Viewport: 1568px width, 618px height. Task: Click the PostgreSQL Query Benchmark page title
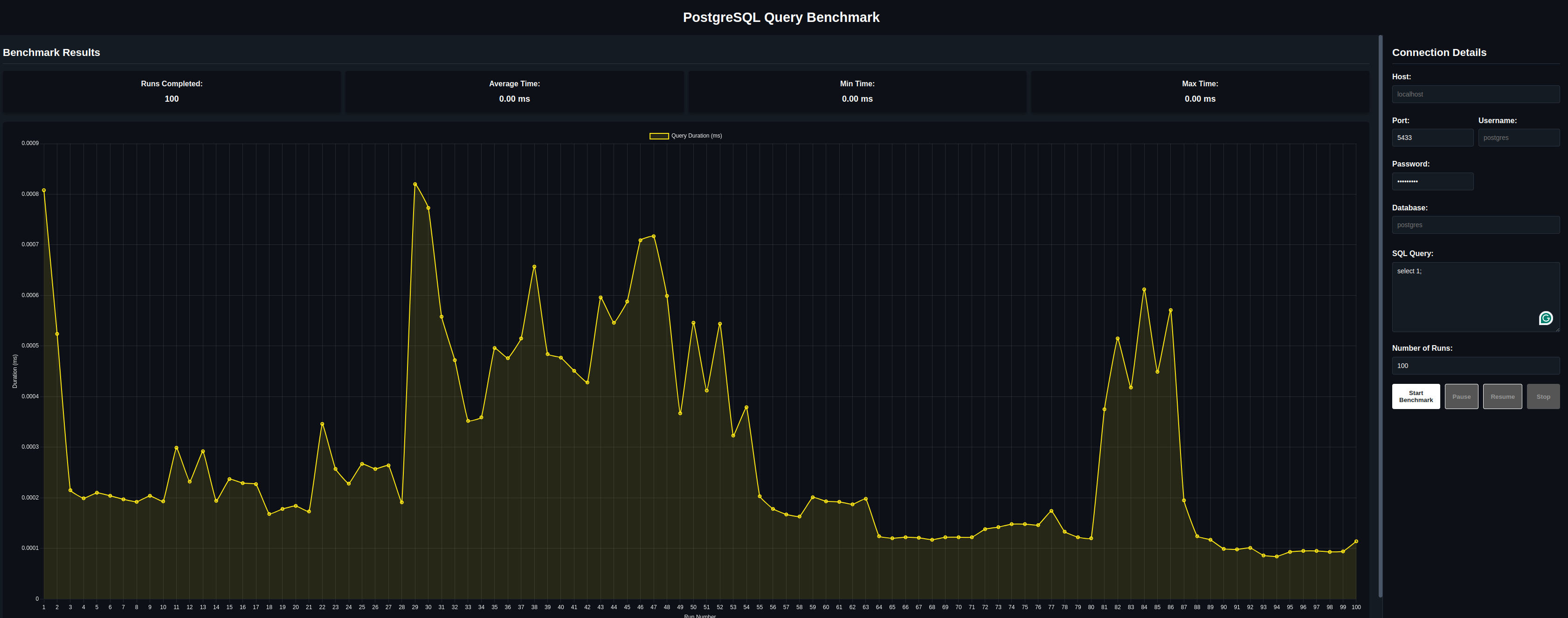pos(781,17)
